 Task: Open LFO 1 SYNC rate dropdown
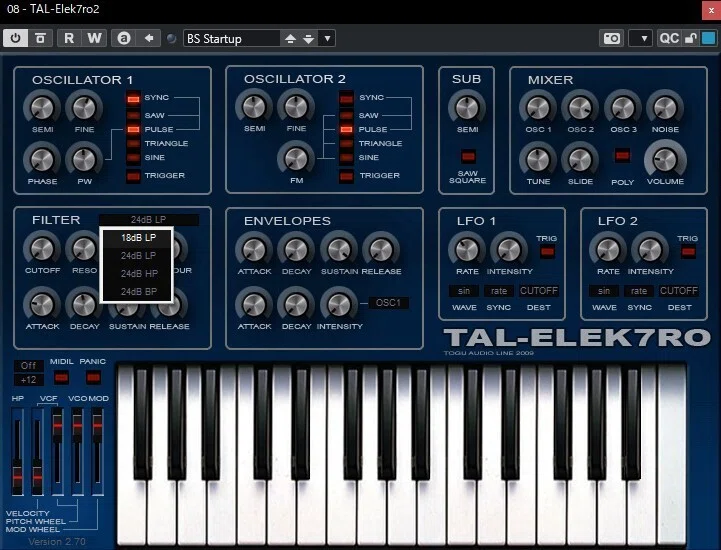[498, 291]
